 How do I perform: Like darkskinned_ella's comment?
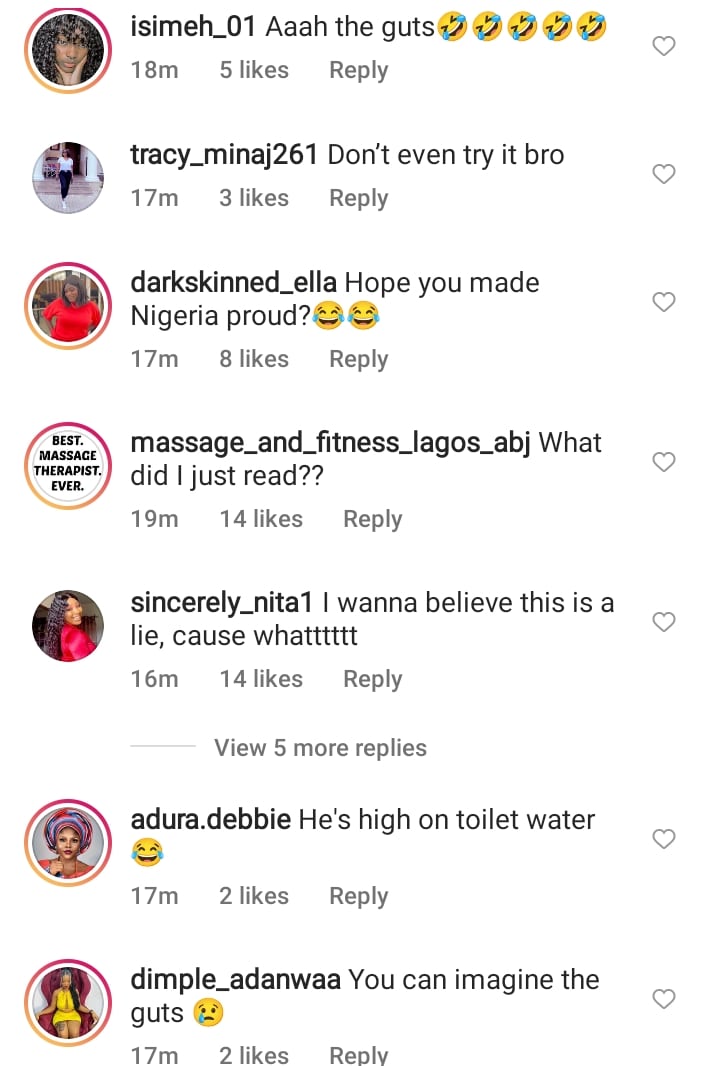tap(664, 302)
